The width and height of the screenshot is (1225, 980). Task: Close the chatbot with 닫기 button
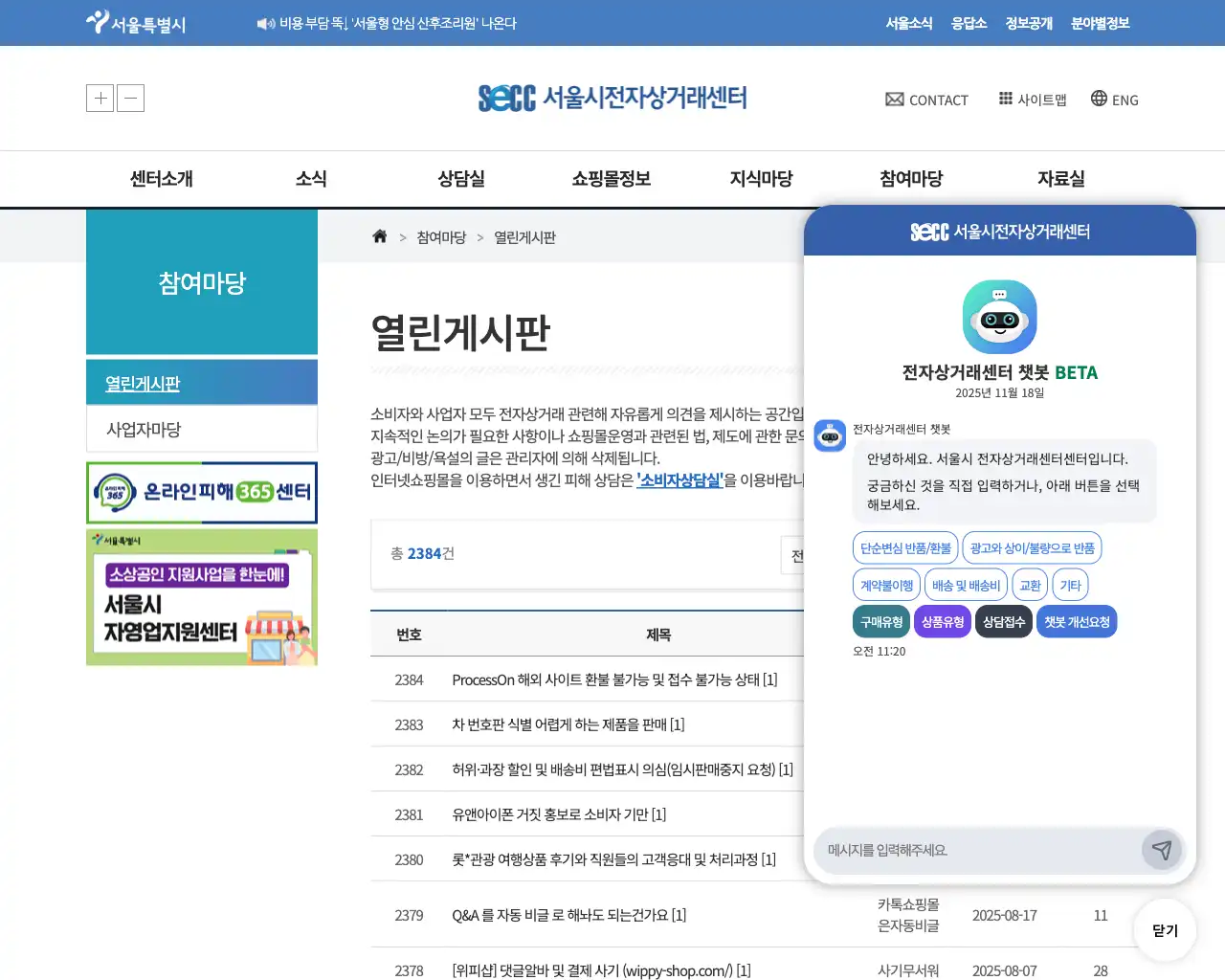(x=1164, y=929)
